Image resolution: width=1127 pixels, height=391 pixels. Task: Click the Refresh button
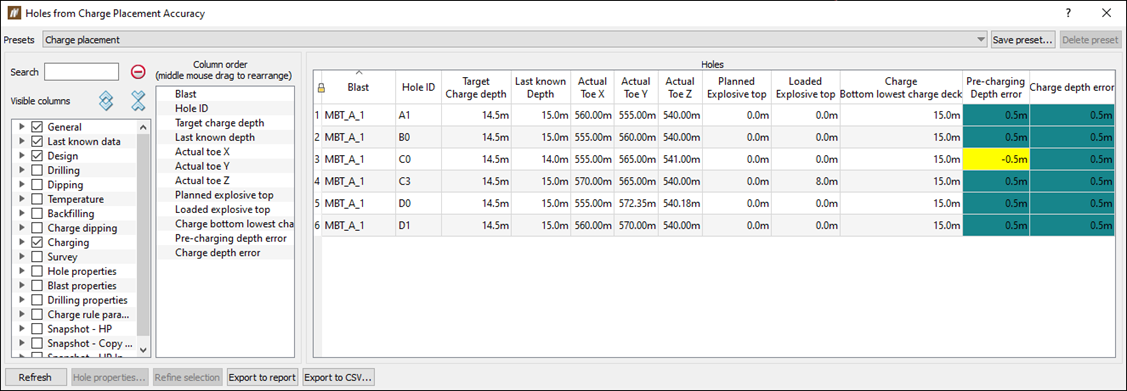35,377
